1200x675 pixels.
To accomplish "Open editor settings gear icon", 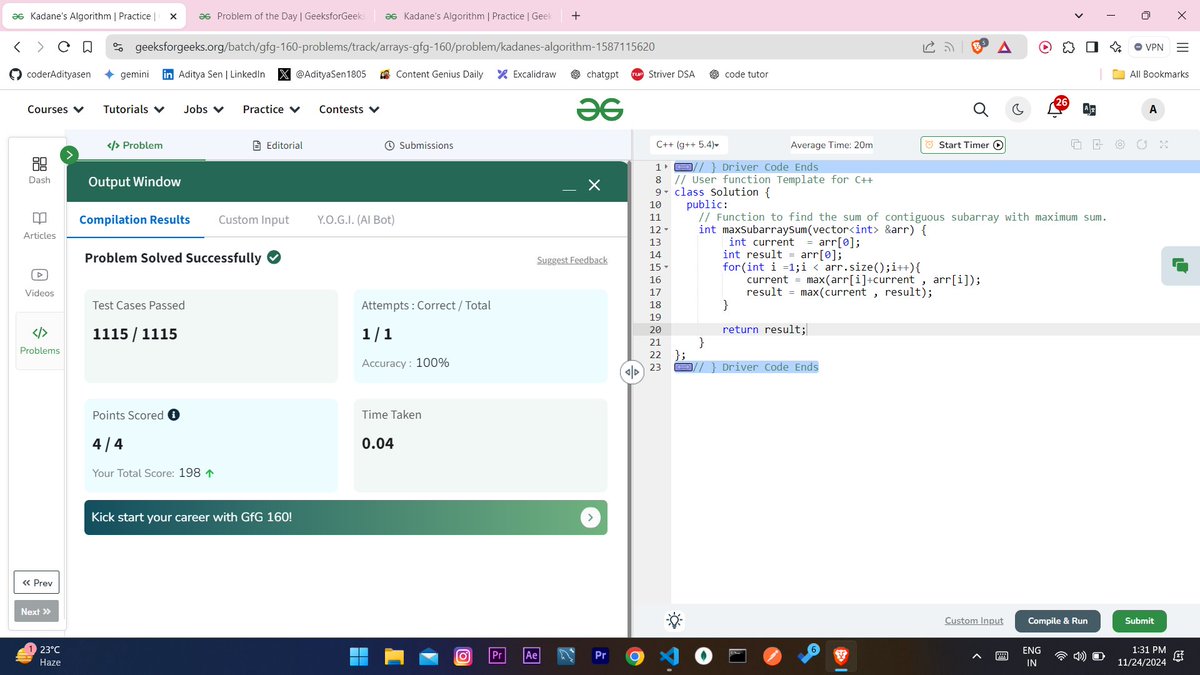I will [1119, 145].
